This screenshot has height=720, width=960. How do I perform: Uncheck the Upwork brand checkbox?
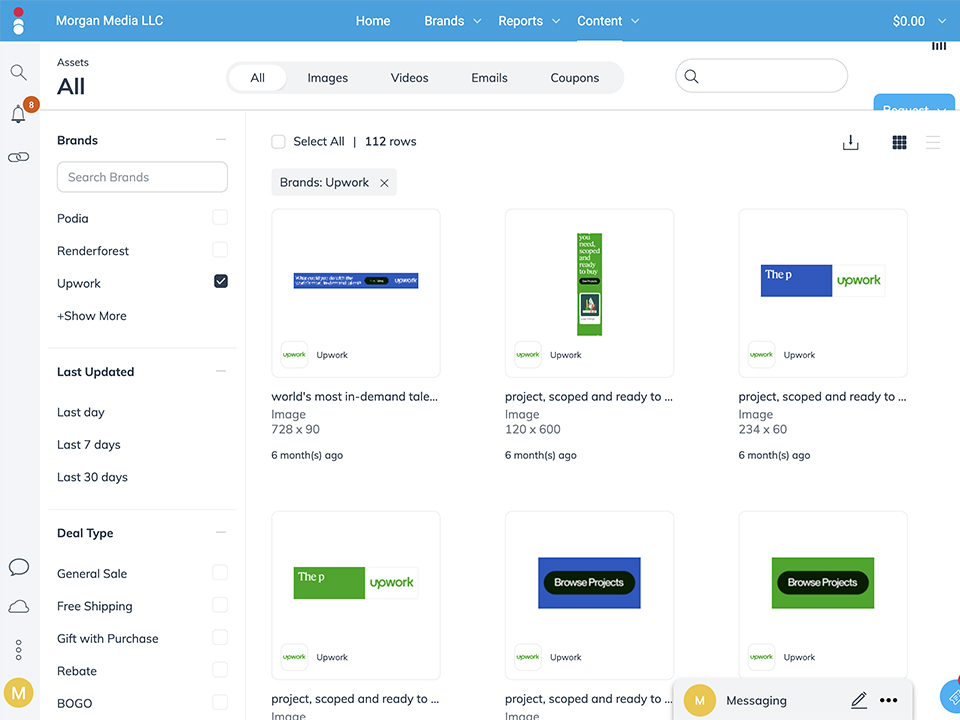pyautogui.click(x=221, y=282)
